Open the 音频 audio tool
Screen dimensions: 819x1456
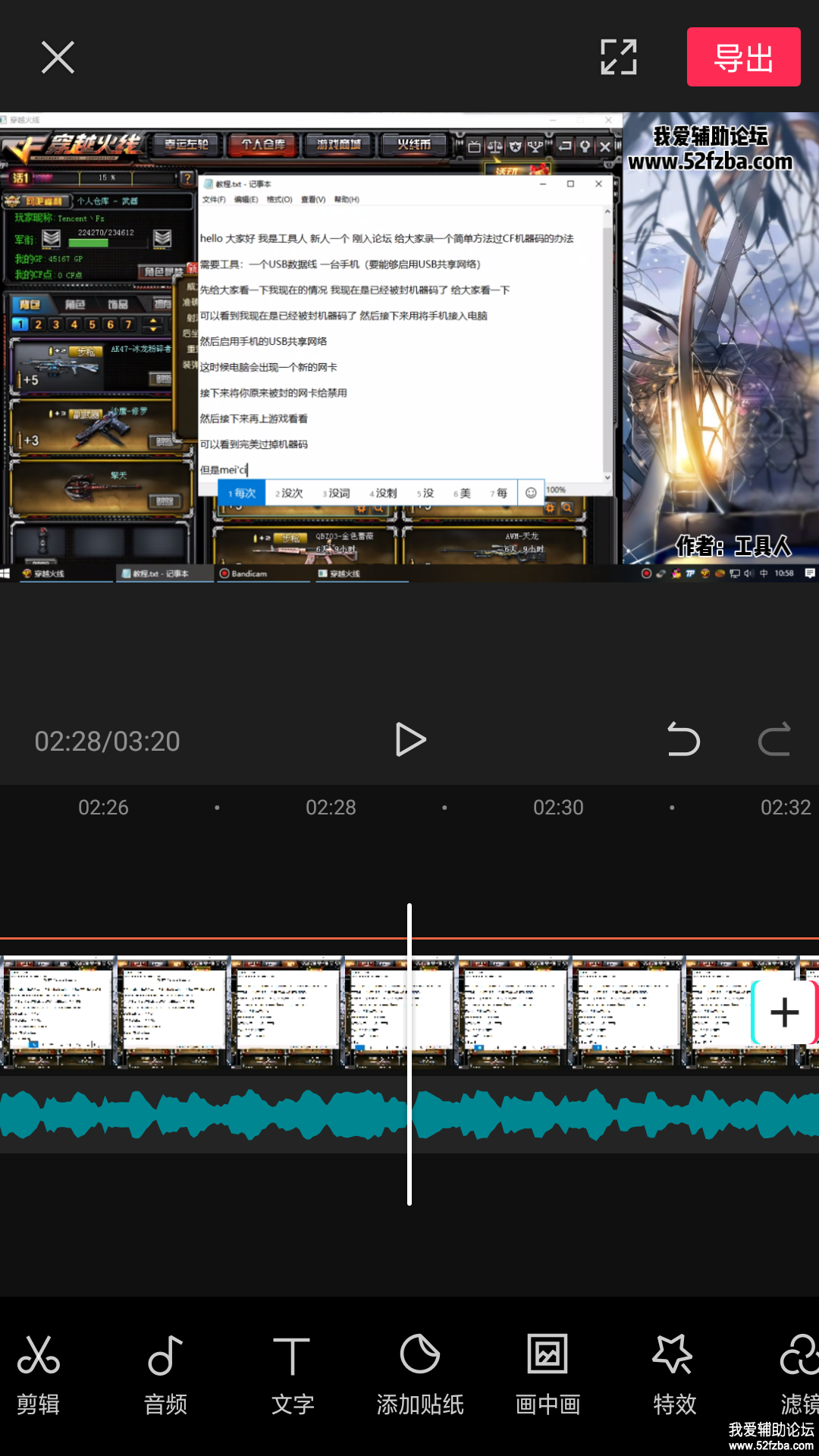coord(165,1375)
